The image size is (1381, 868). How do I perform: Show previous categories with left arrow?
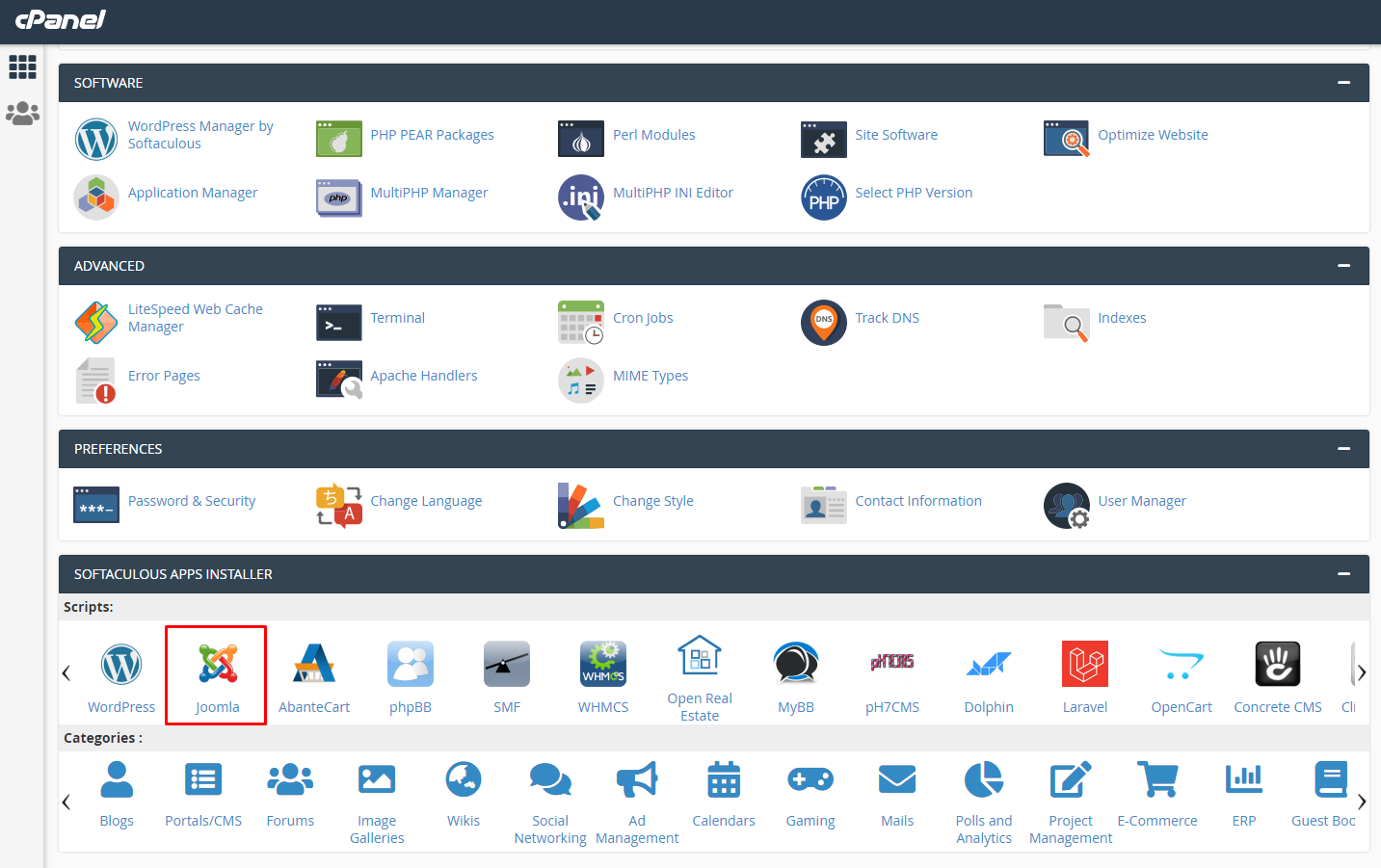66,802
